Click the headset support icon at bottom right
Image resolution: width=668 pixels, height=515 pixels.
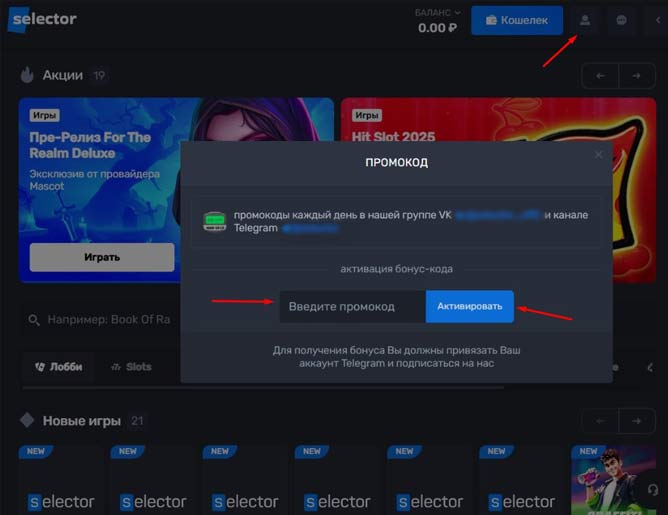[x=652, y=489]
